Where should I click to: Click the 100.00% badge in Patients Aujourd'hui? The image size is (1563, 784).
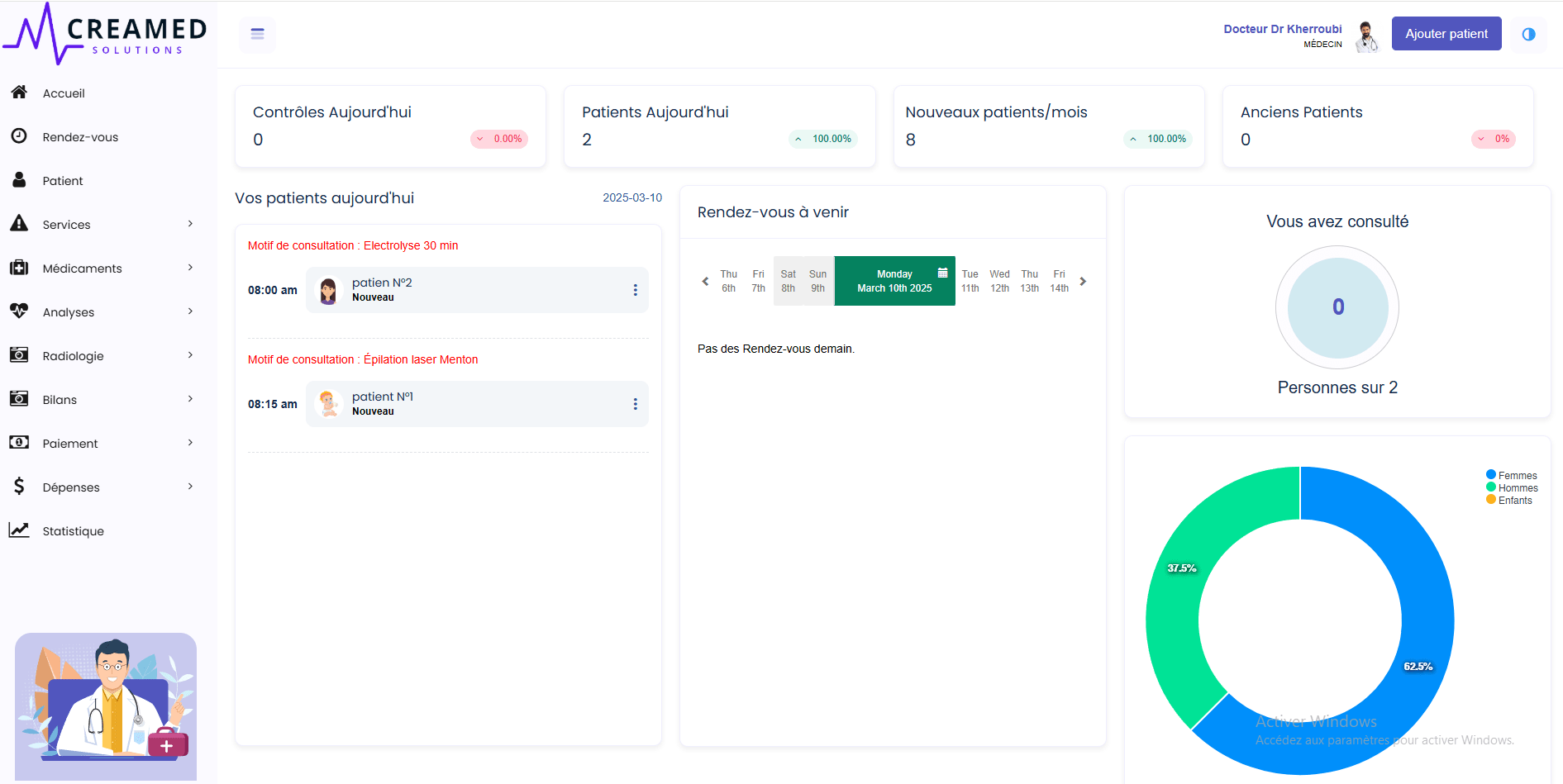(823, 139)
